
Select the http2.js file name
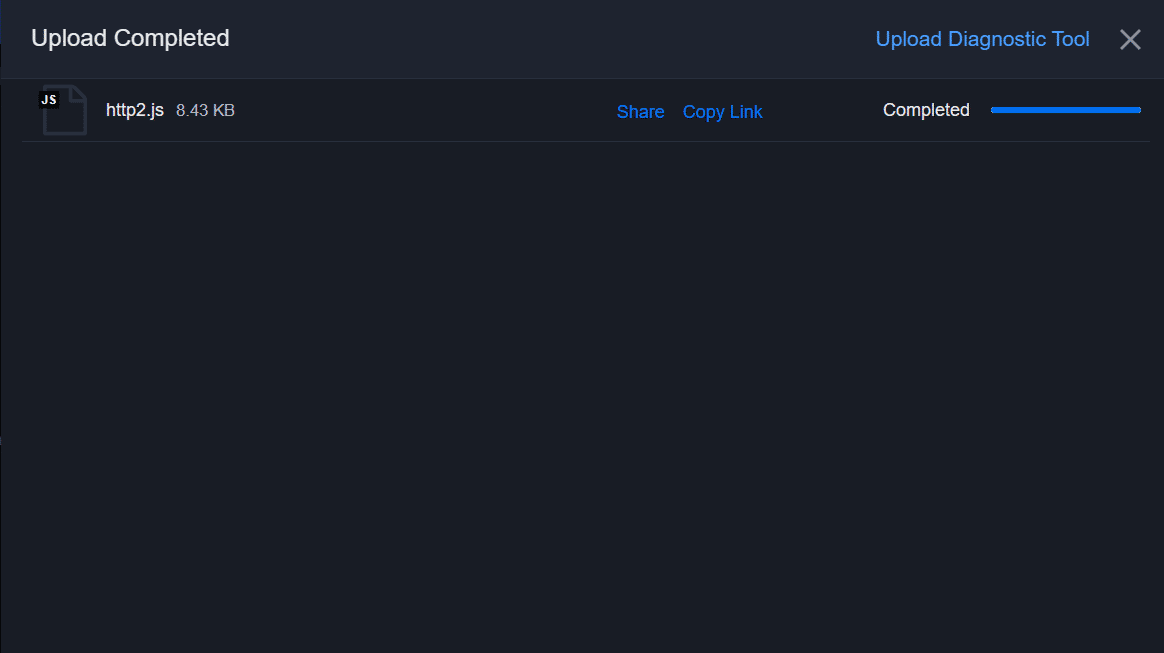135,110
